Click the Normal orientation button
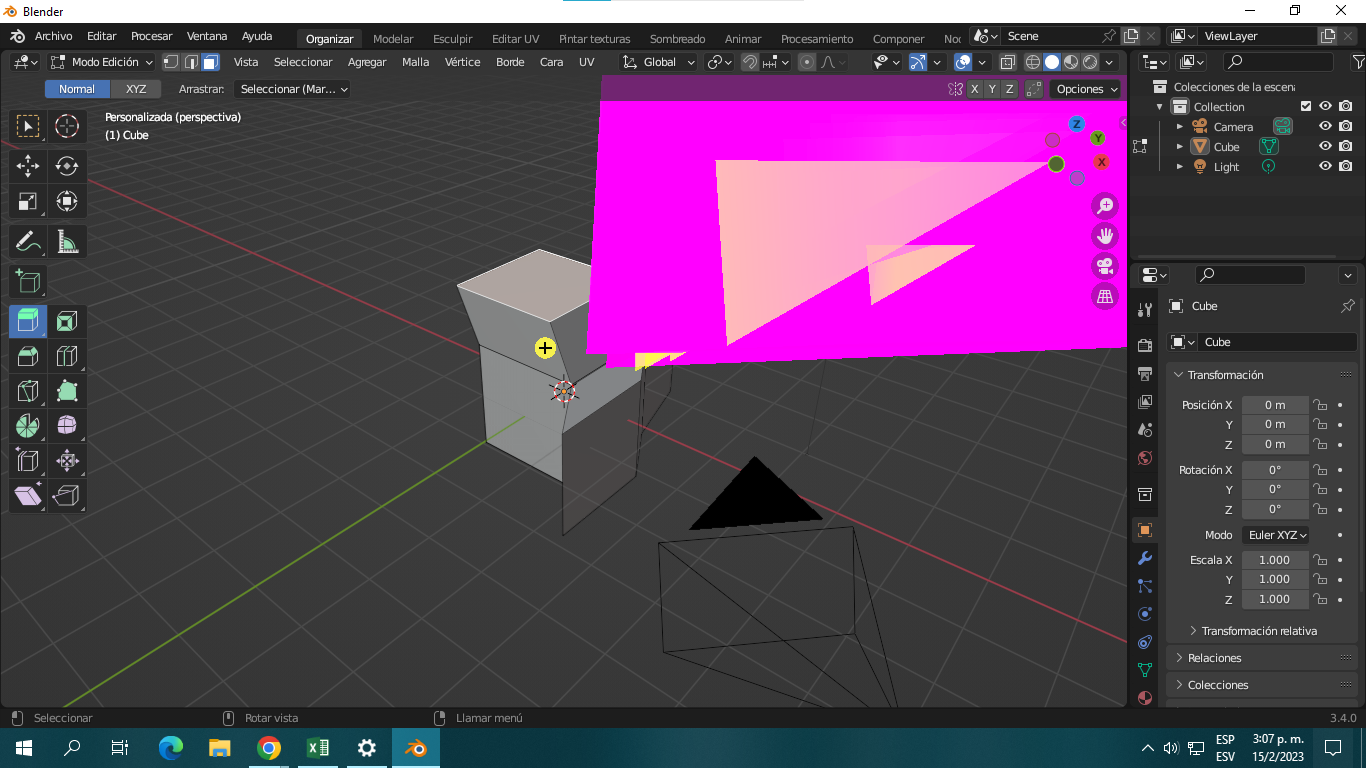Screen dimensions: 1366x768 point(77,89)
